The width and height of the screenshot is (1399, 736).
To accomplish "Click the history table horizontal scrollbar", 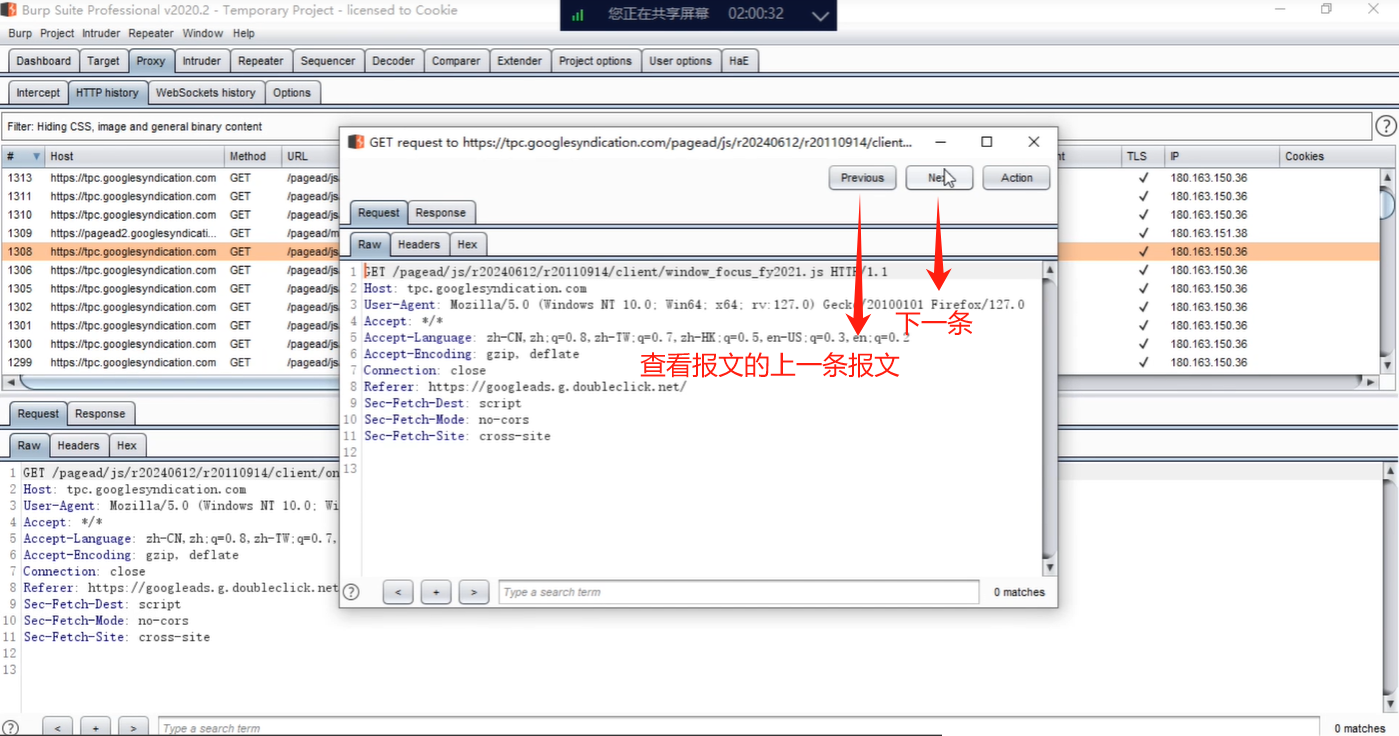I will pyautogui.click(x=690, y=382).
